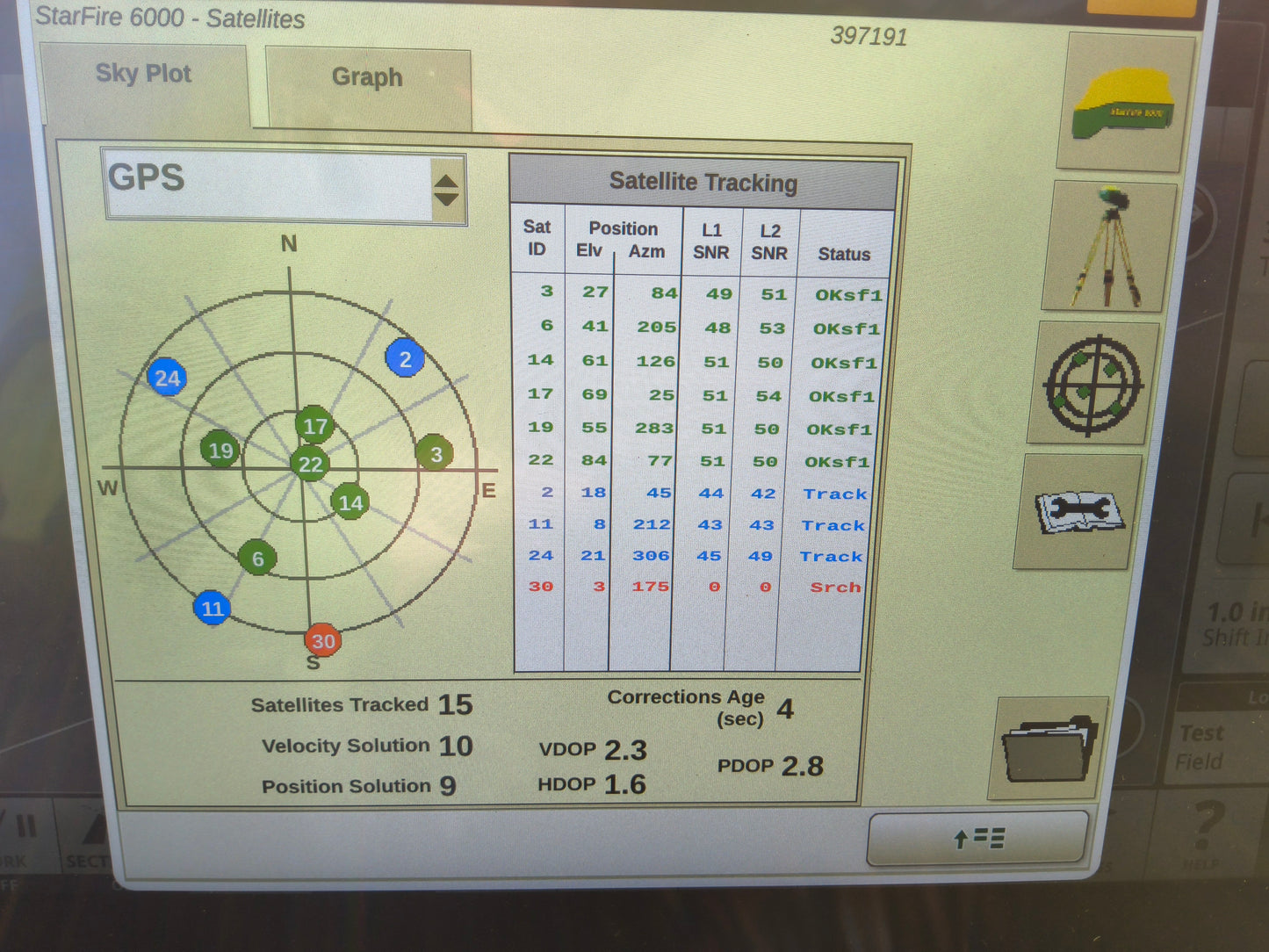This screenshot has width=1269, height=952.
Task: Open the file folder icon
Action: 1049,748
